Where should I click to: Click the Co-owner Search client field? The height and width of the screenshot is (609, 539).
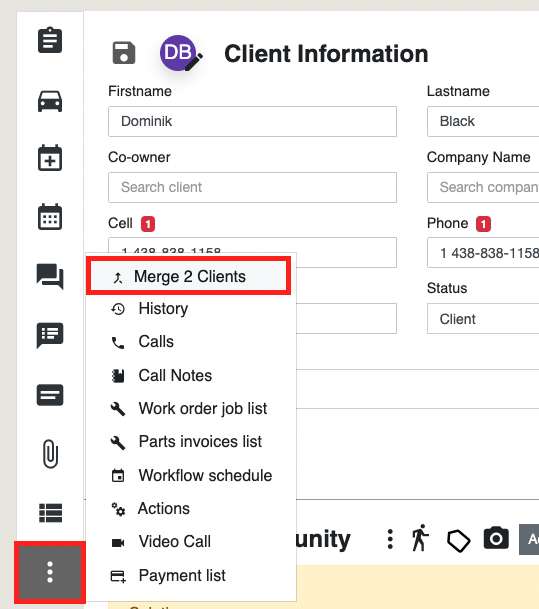tap(252, 188)
